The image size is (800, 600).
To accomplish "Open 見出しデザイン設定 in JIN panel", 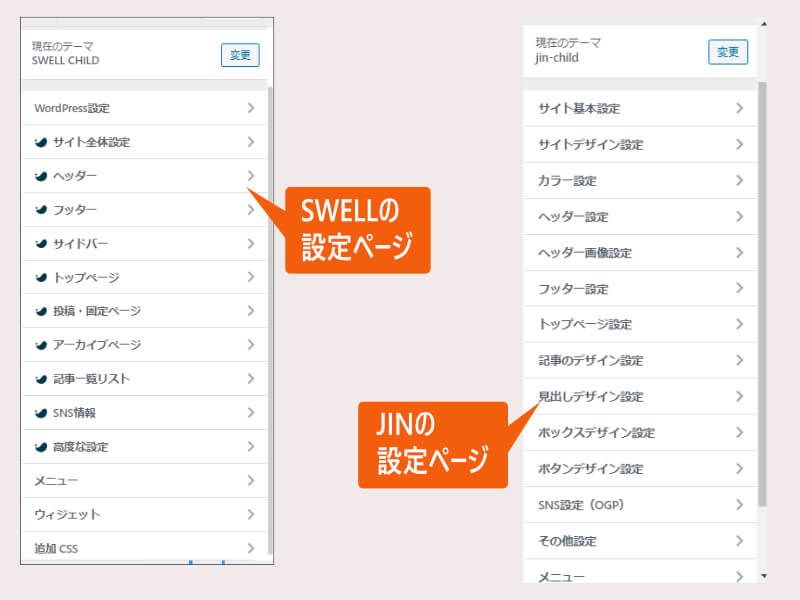I will tap(640, 397).
